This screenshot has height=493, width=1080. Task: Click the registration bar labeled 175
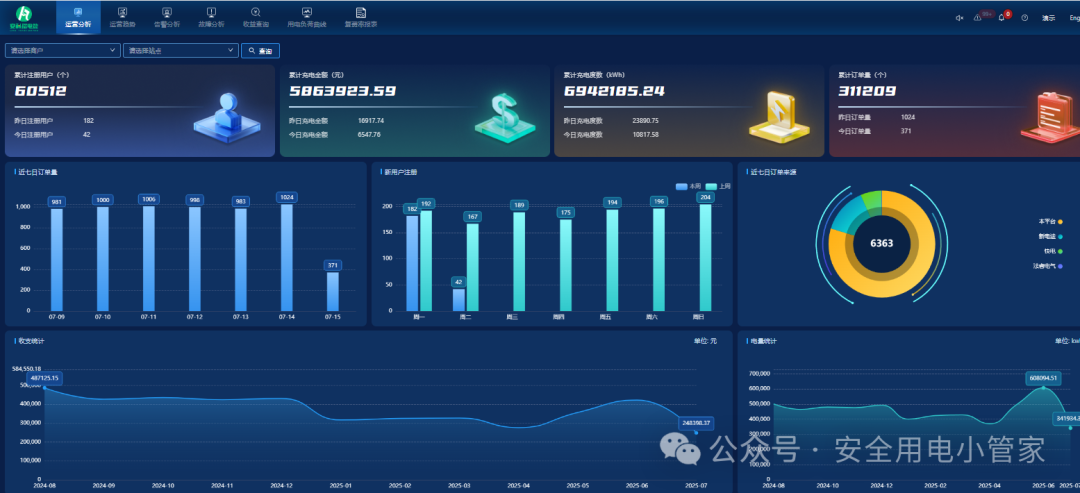[565, 265]
